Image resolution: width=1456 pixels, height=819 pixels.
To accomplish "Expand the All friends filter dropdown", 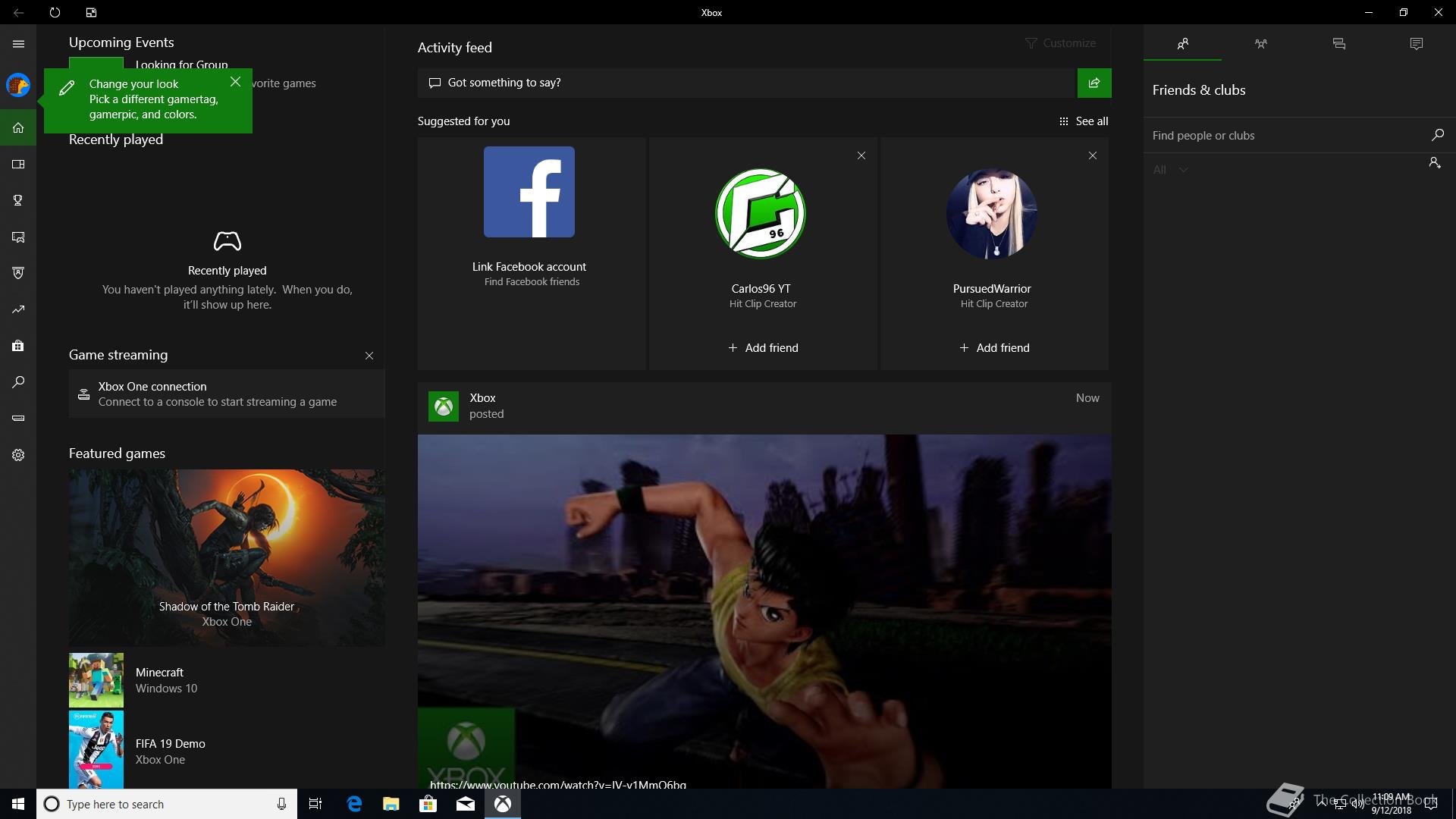I will [x=1170, y=170].
